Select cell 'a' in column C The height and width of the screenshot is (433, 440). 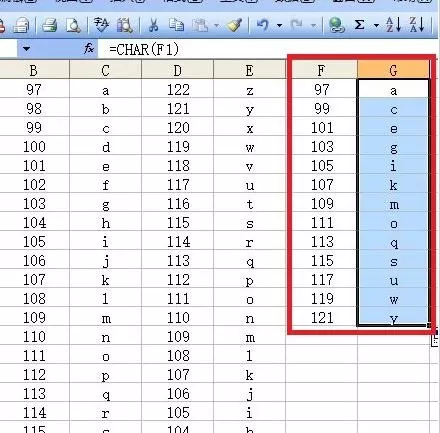pos(105,89)
